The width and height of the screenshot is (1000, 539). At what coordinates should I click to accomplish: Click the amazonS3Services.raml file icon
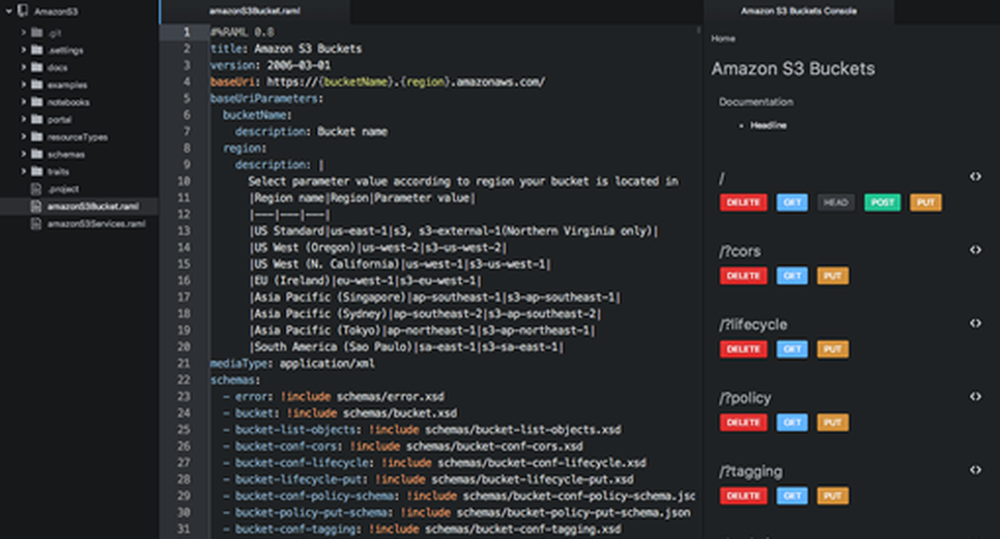[x=36, y=223]
